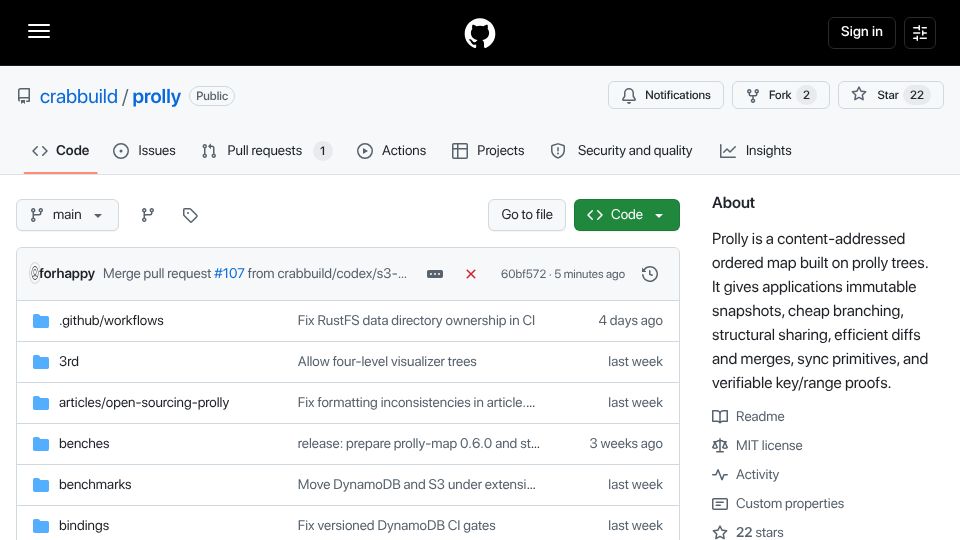Open commit 60bf572

(523, 274)
